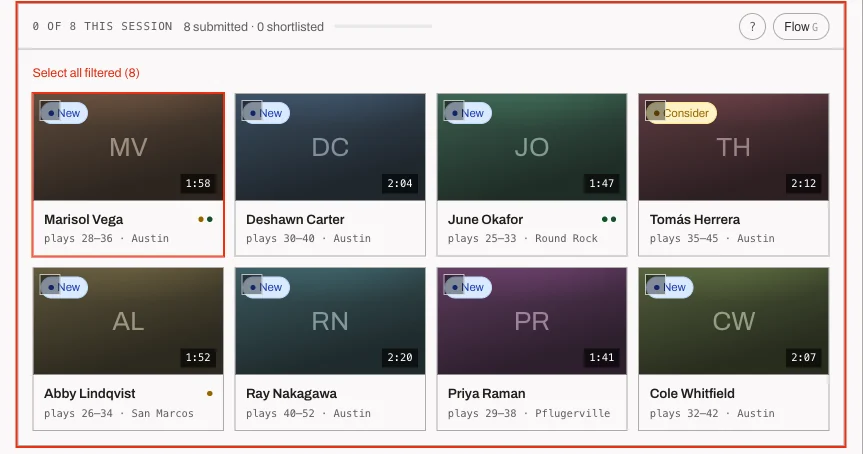Click the text plays 26–34 · San Marcos

pos(119,413)
